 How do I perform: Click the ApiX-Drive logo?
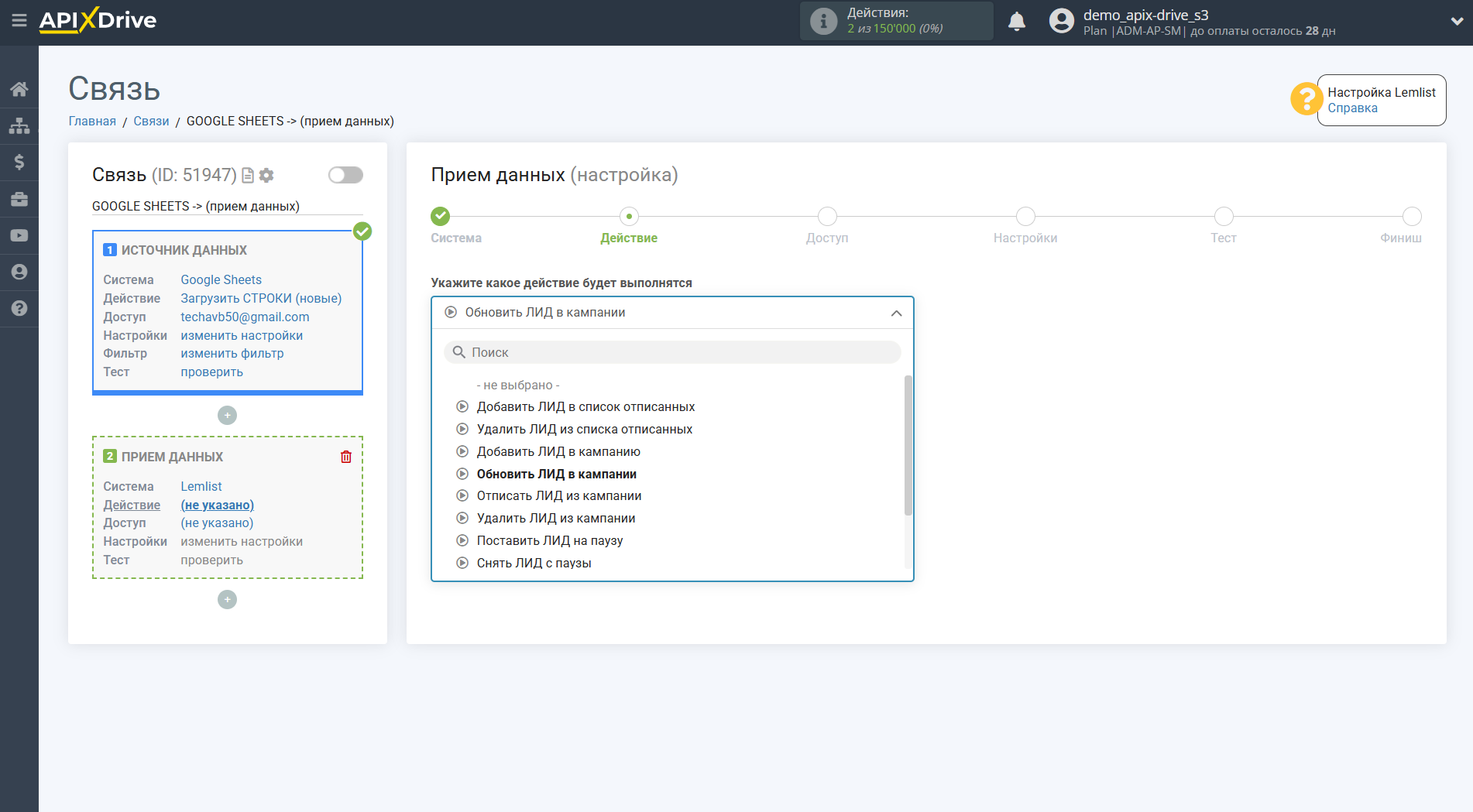98,20
